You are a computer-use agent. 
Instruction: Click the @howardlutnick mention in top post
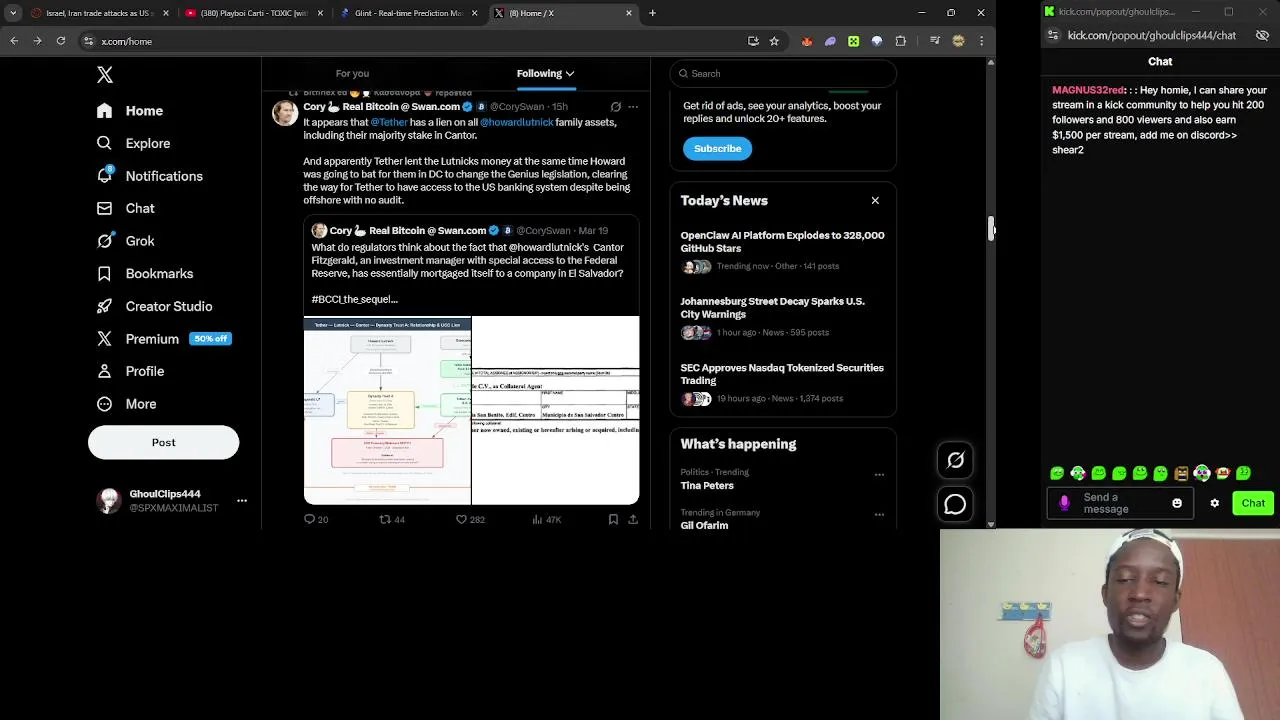pos(516,122)
